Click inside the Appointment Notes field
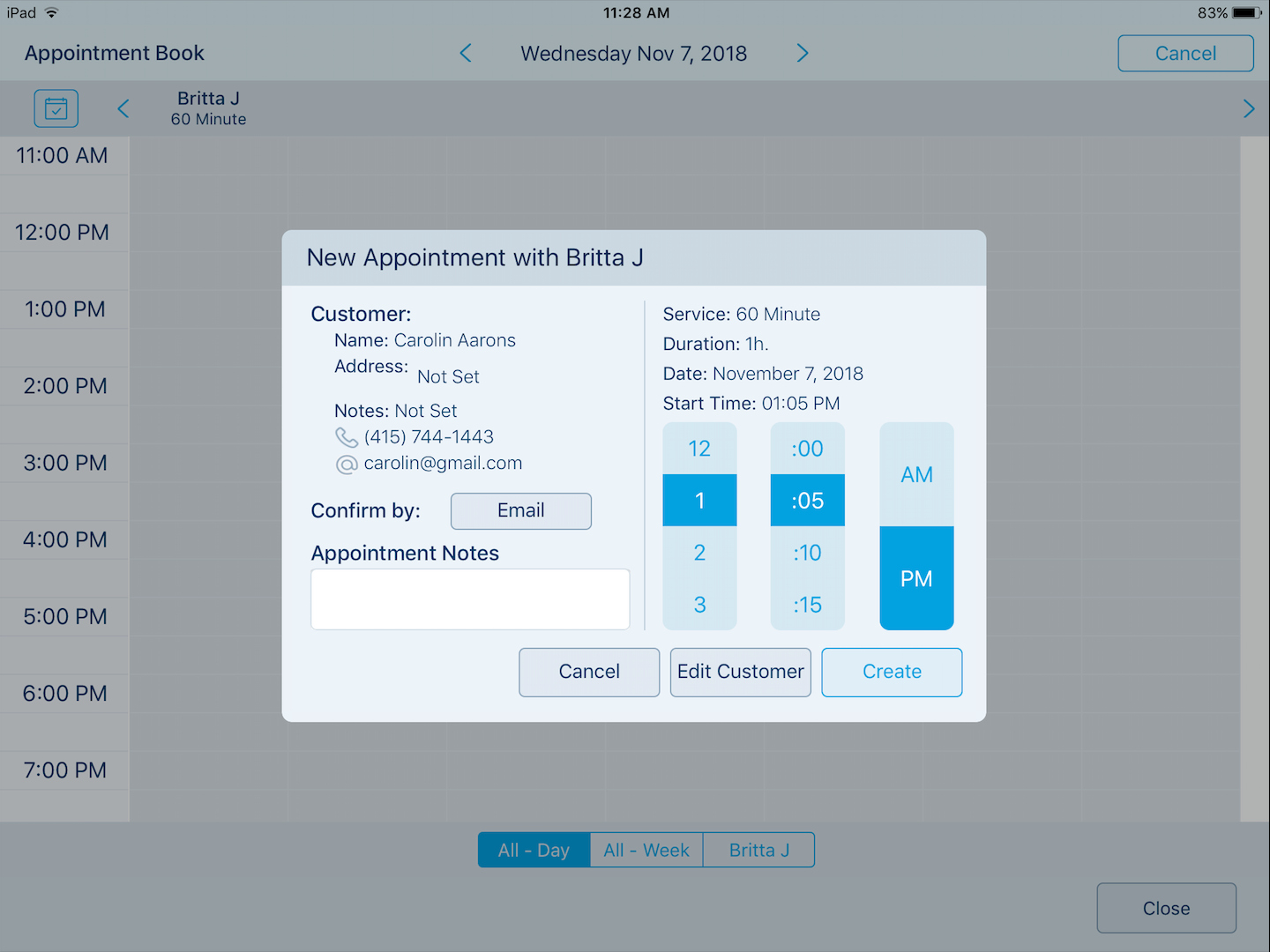This screenshot has height=952, width=1270. [x=470, y=599]
